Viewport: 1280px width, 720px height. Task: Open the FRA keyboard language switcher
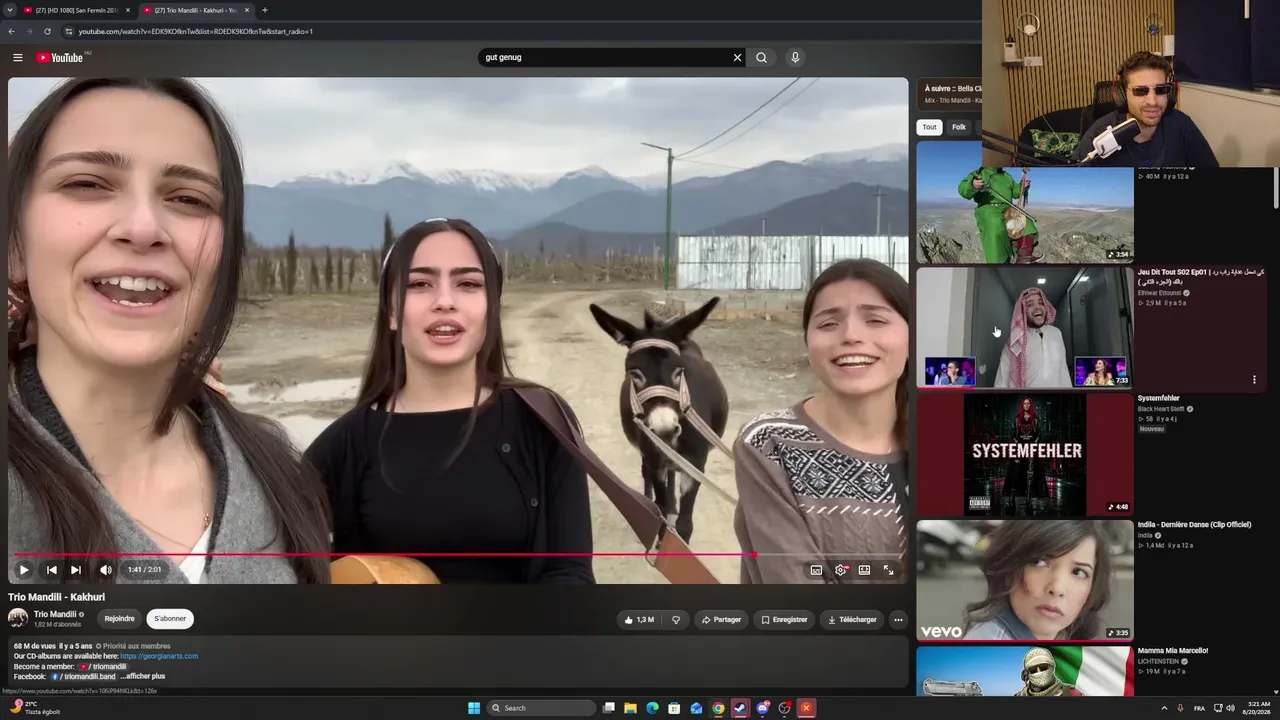click(1199, 708)
